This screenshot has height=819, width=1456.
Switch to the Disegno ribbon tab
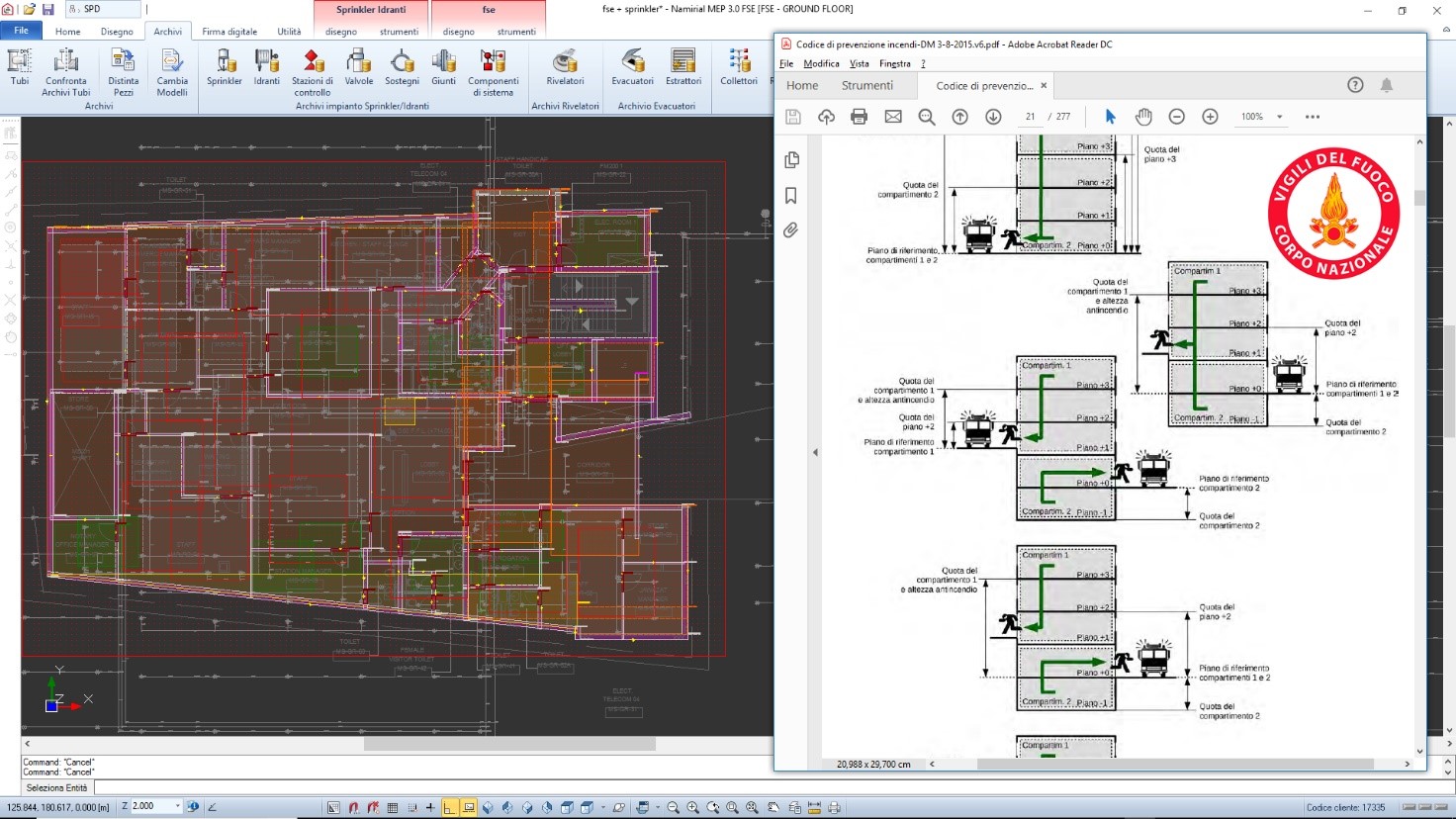[117, 32]
